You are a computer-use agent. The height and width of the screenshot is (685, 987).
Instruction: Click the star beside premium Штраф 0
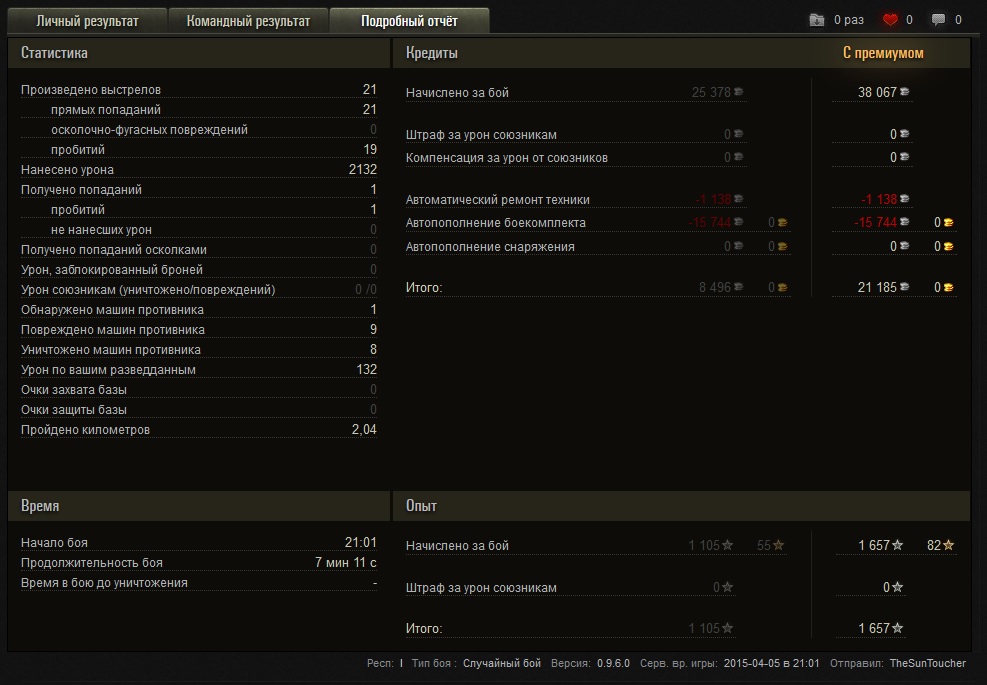[x=898, y=587]
